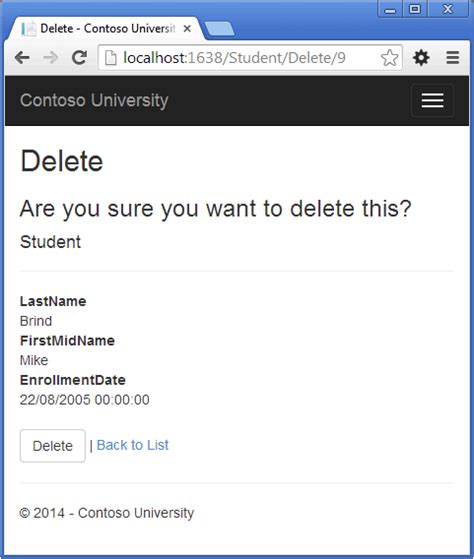Close the Delete - Contoso University tab

(187, 29)
